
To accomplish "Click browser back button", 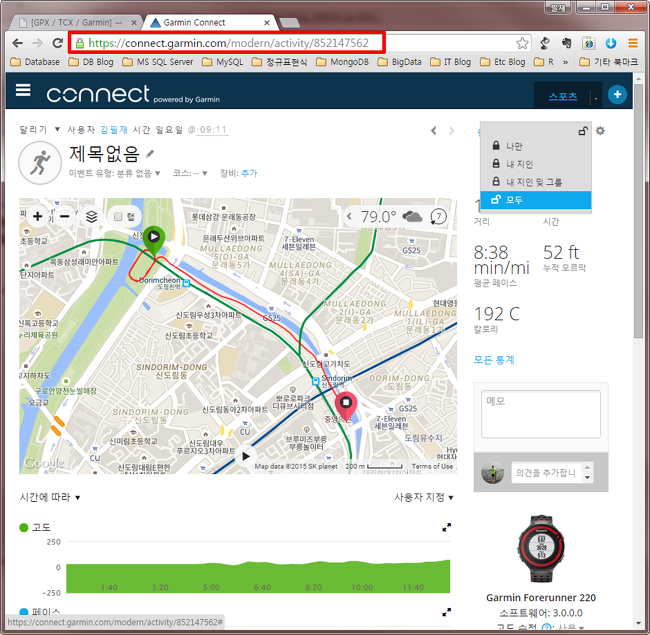I will click(x=17, y=43).
